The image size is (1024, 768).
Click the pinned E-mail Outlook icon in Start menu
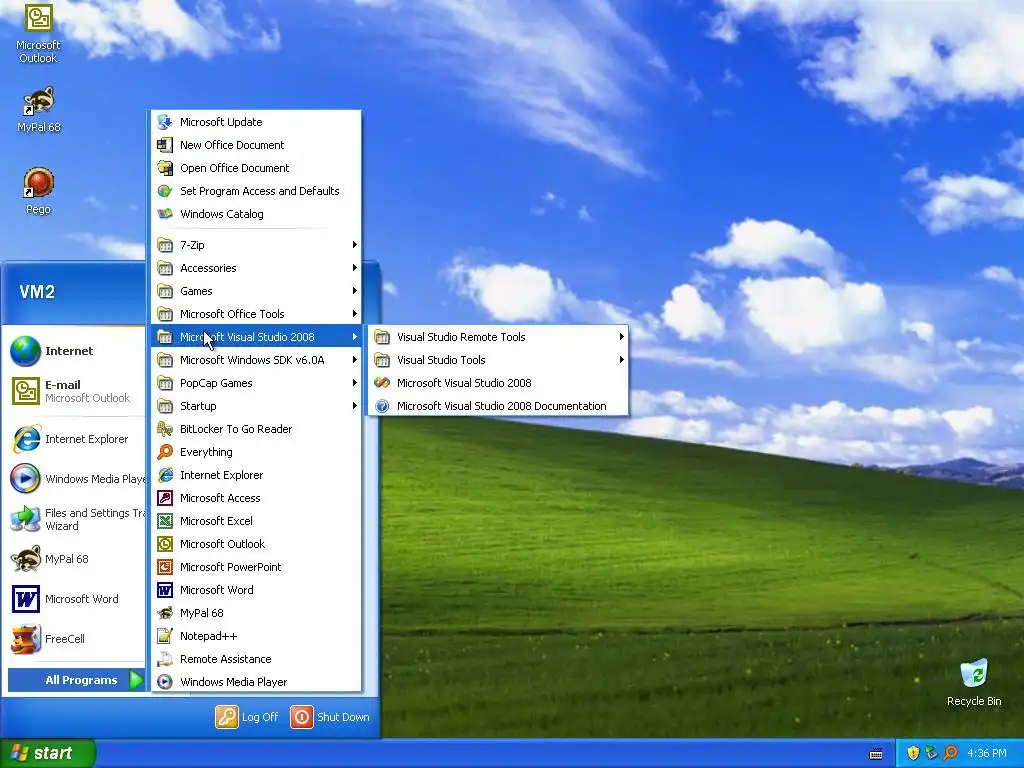coord(25,391)
